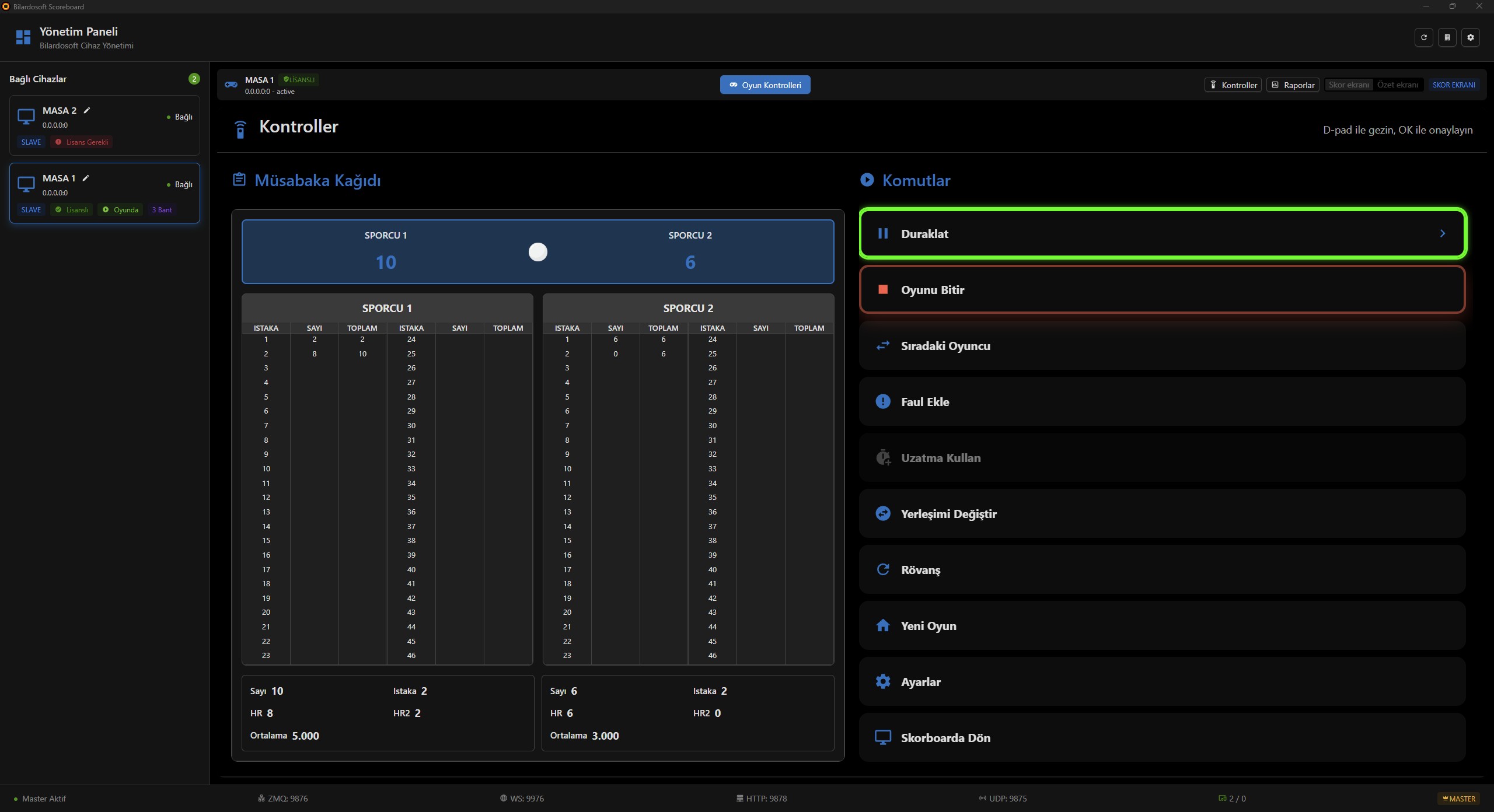Open the Kontroller tab
Screen dimensions: 1494x812
(1233, 85)
